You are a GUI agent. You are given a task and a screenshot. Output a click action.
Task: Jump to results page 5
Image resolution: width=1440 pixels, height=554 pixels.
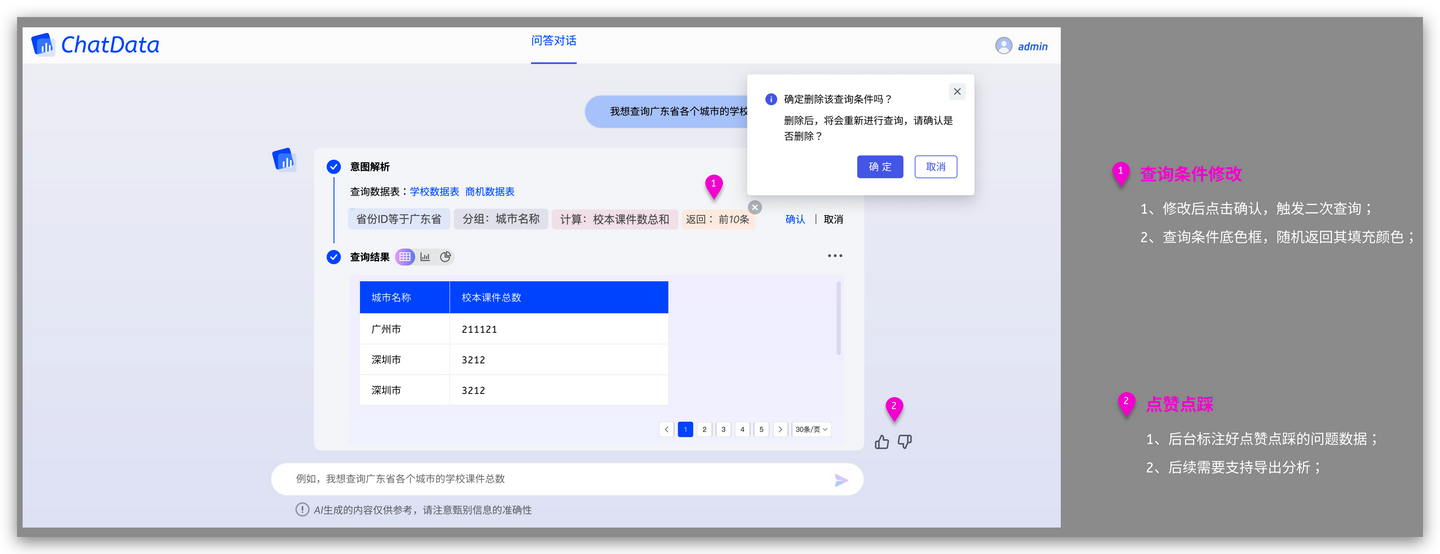click(x=762, y=429)
